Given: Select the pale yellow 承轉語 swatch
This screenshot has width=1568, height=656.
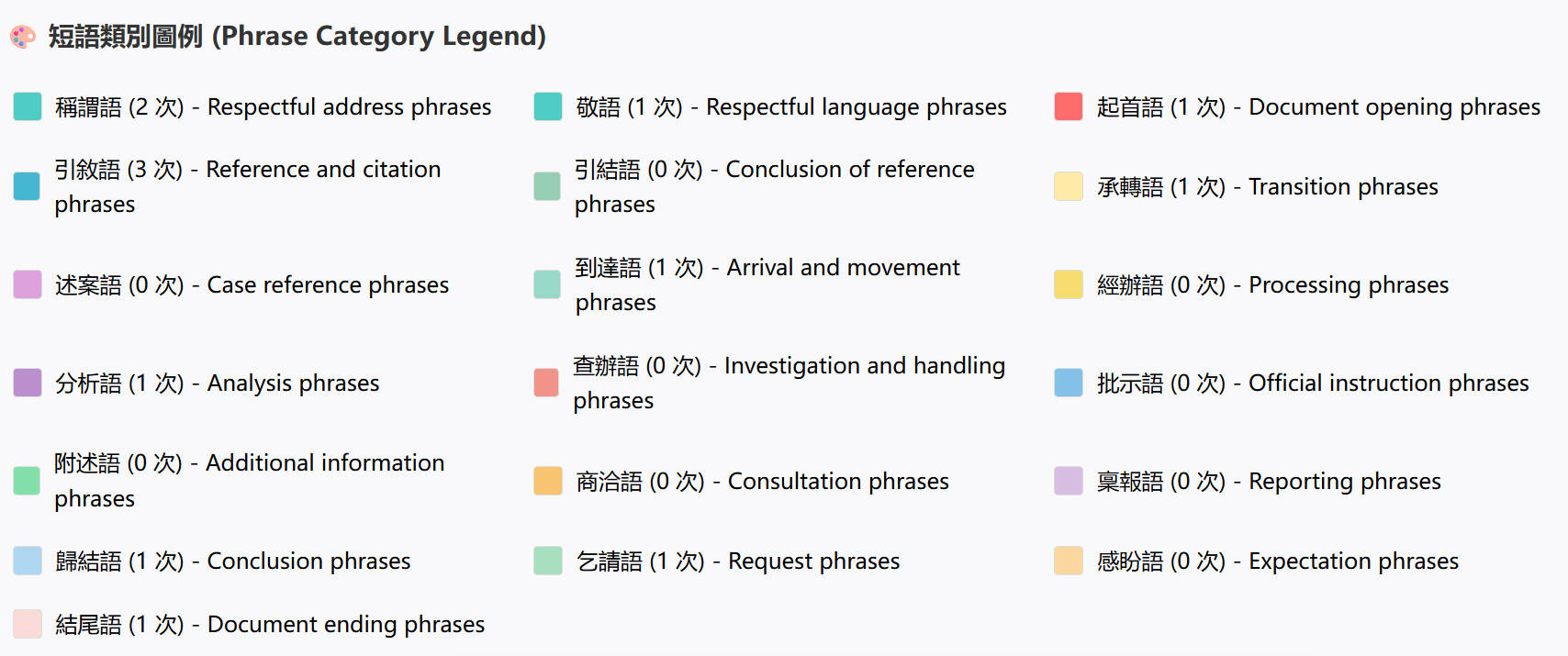Looking at the screenshot, I should click(x=1069, y=186).
